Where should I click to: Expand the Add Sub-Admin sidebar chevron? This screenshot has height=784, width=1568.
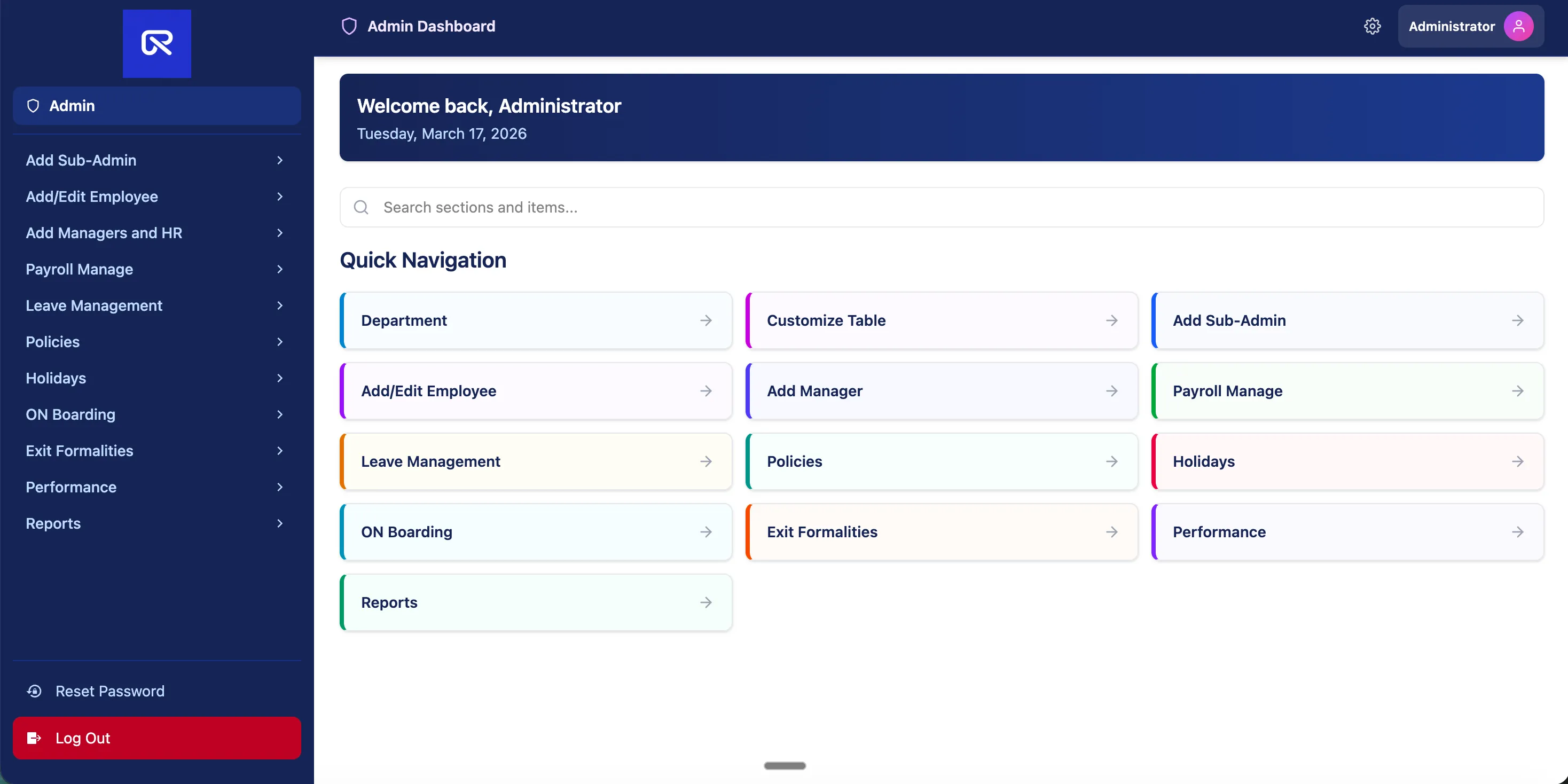pos(280,160)
